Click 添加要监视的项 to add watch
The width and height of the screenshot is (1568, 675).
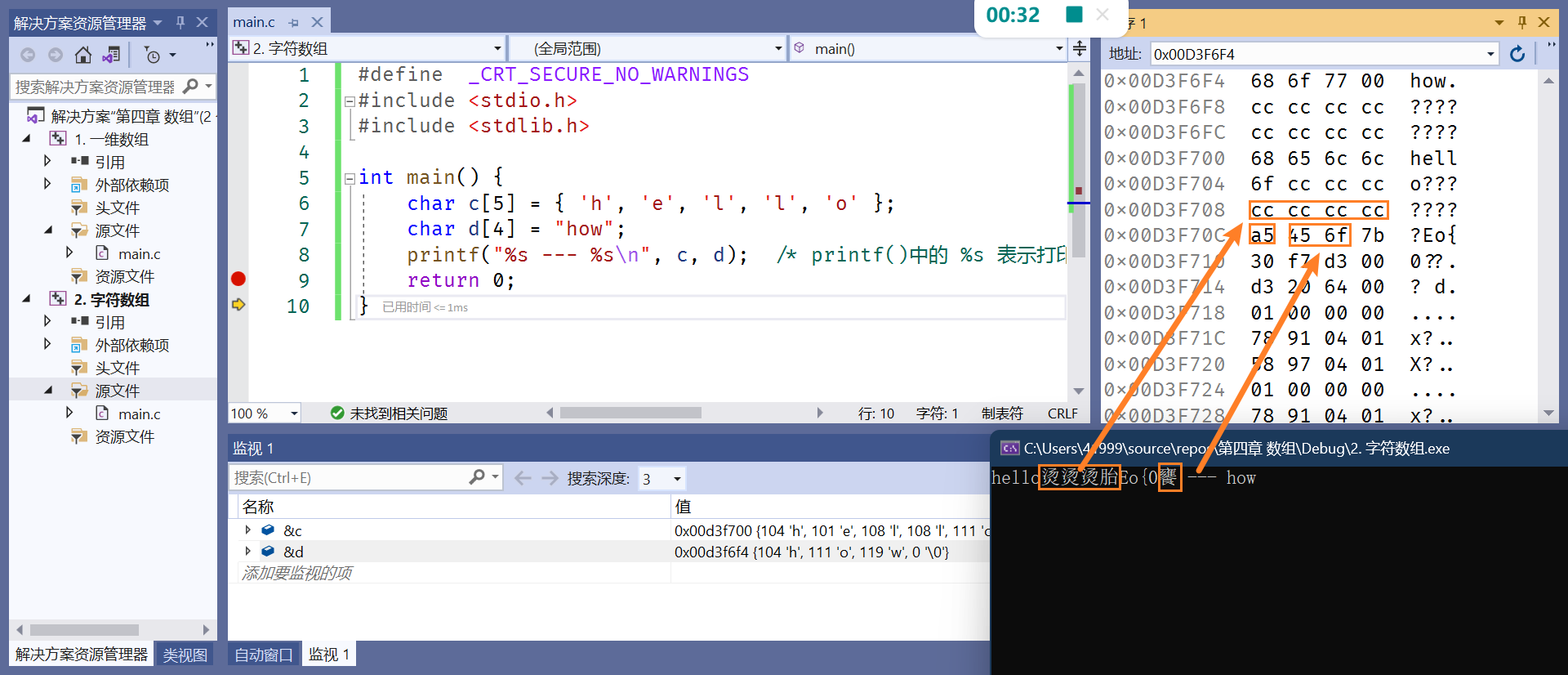(297, 573)
